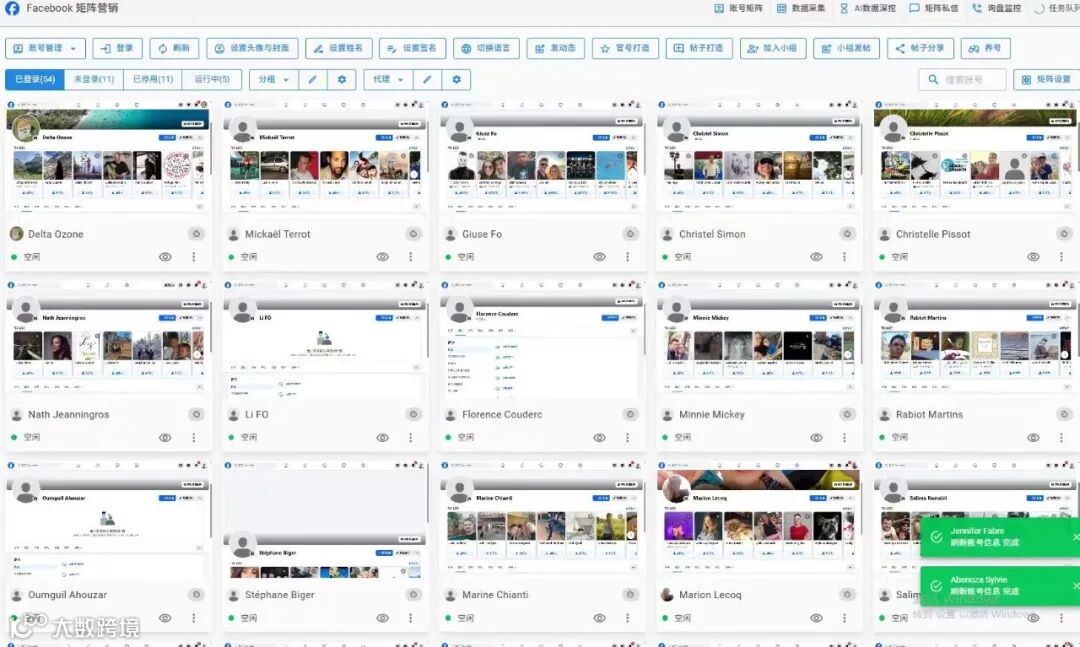Click round icon next to Delta Ozone
The width and height of the screenshot is (1080, 647).
point(196,234)
